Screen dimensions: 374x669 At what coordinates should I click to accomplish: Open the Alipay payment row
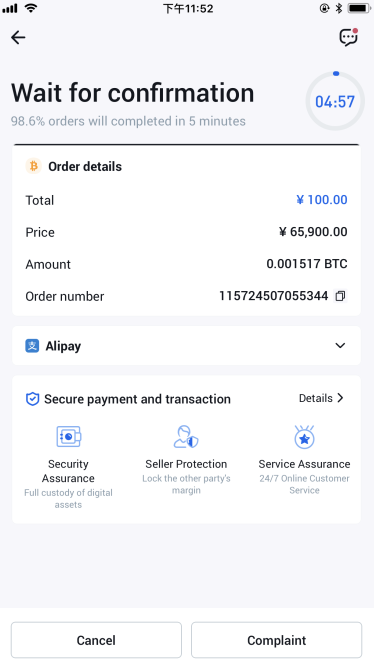pos(186,346)
